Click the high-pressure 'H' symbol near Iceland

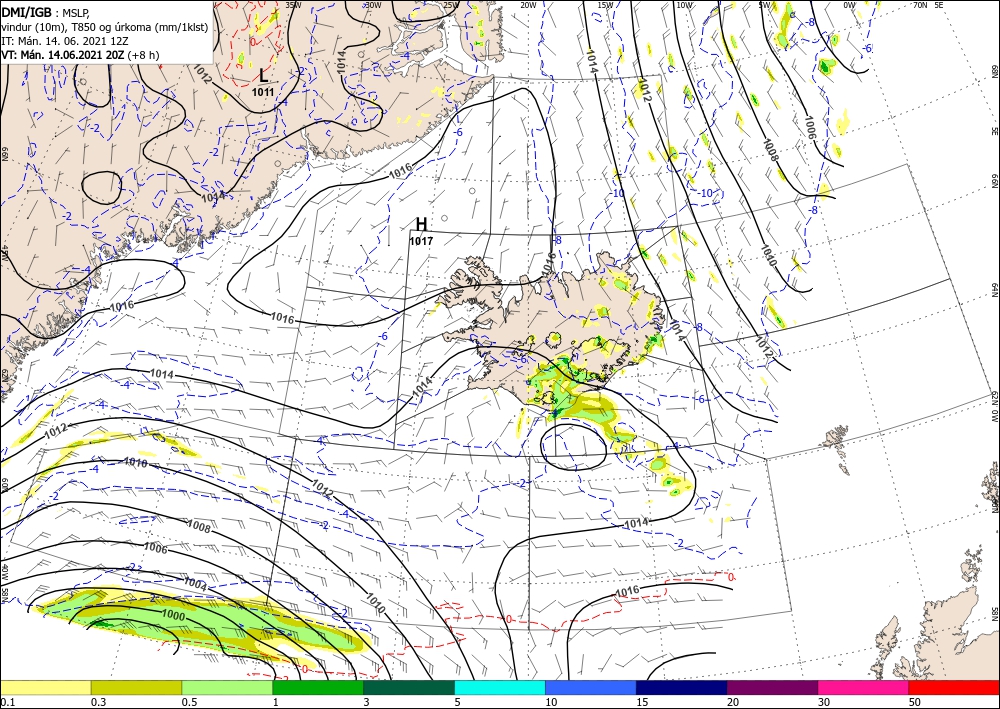coord(421,224)
